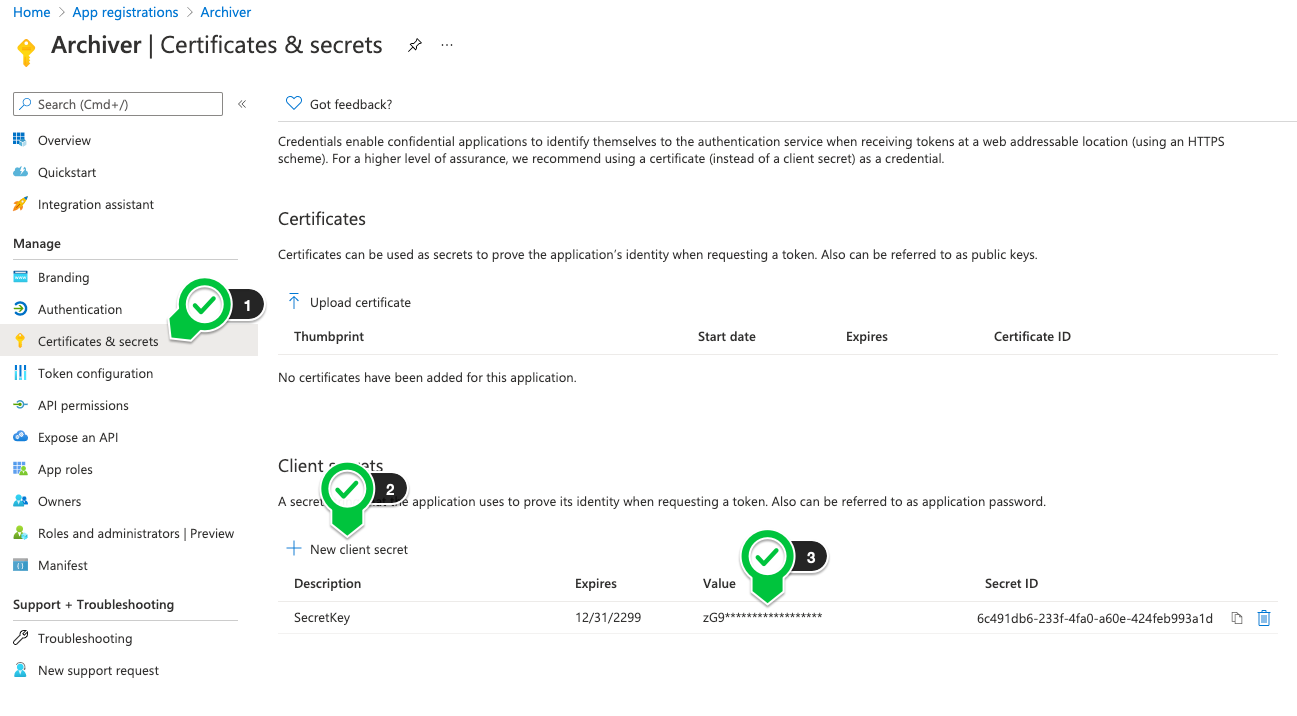Click the 12/31/2299 expiry cell
The height and width of the screenshot is (716, 1297).
click(x=608, y=617)
